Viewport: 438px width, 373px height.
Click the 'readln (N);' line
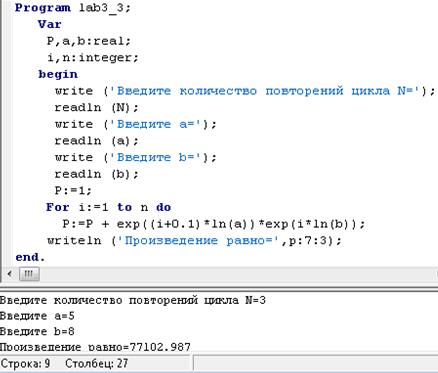96,107
